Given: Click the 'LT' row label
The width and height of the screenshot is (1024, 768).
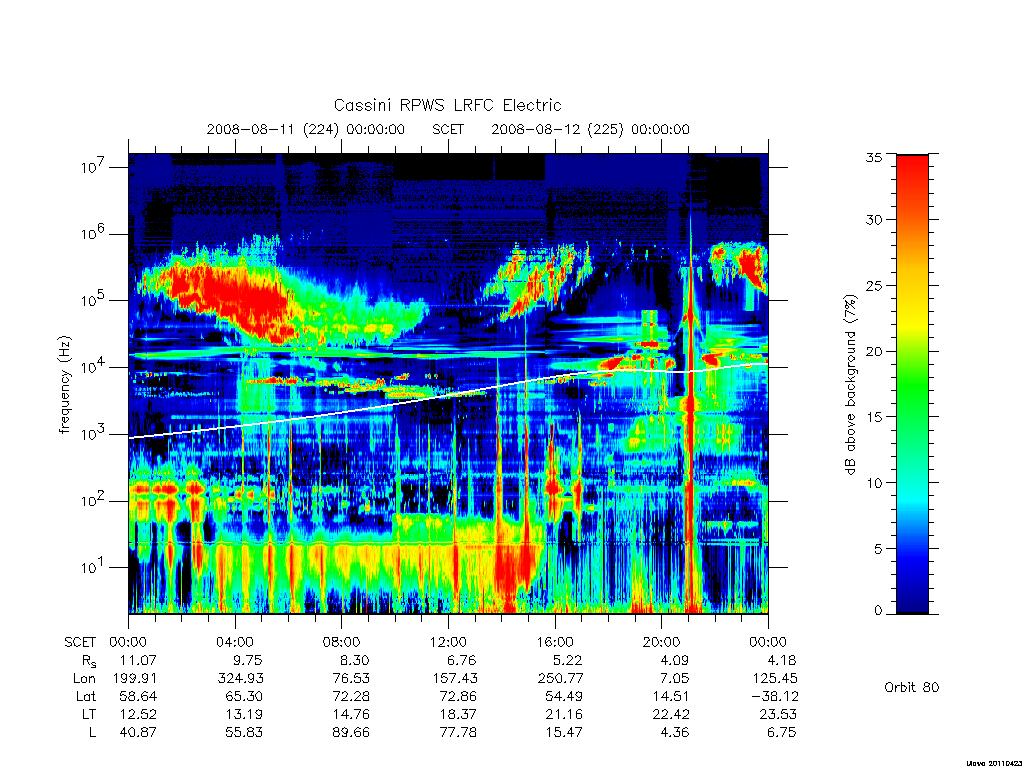Looking at the screenshot, I should [88, 714].
